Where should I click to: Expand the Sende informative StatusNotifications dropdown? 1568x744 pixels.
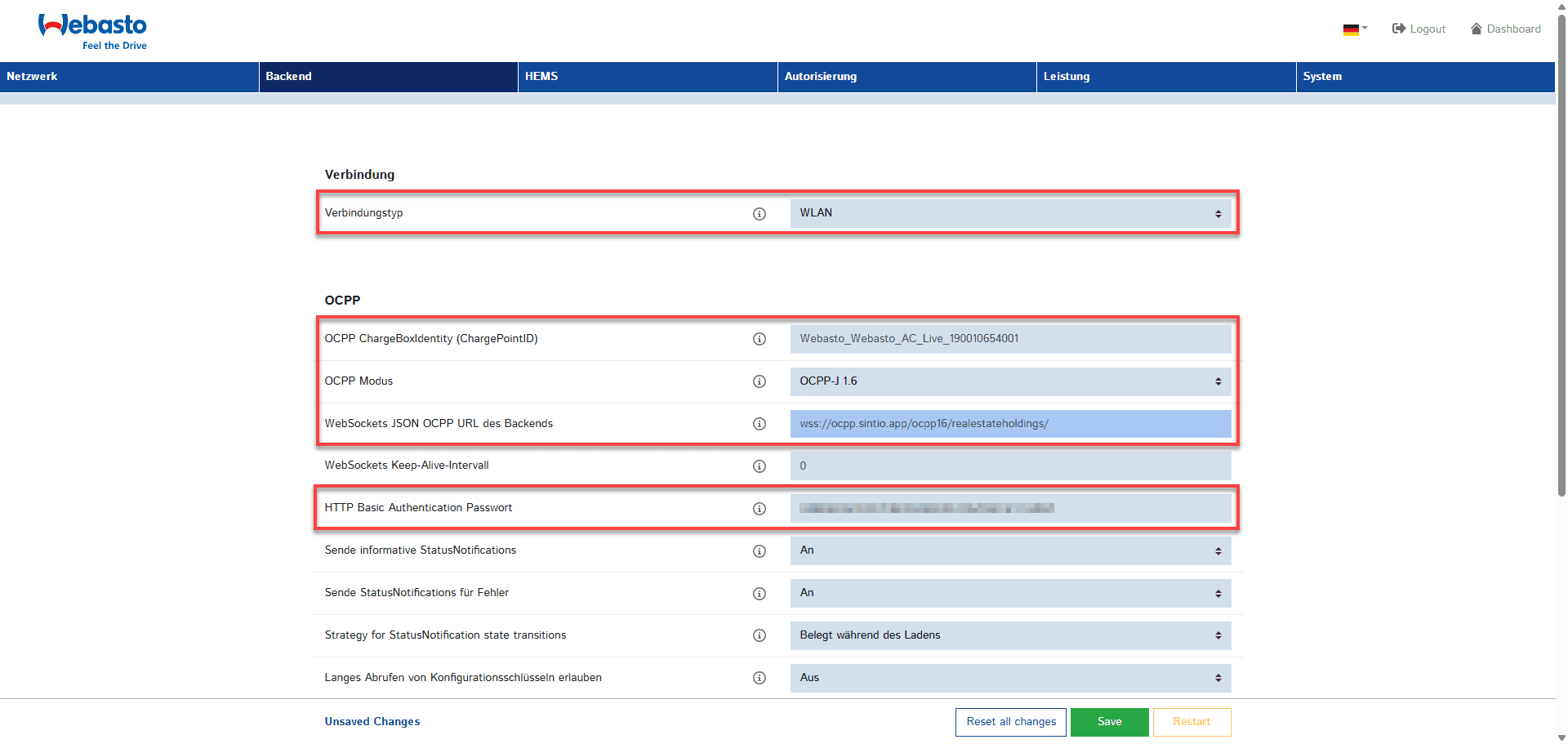click(x=1010, y=550)
